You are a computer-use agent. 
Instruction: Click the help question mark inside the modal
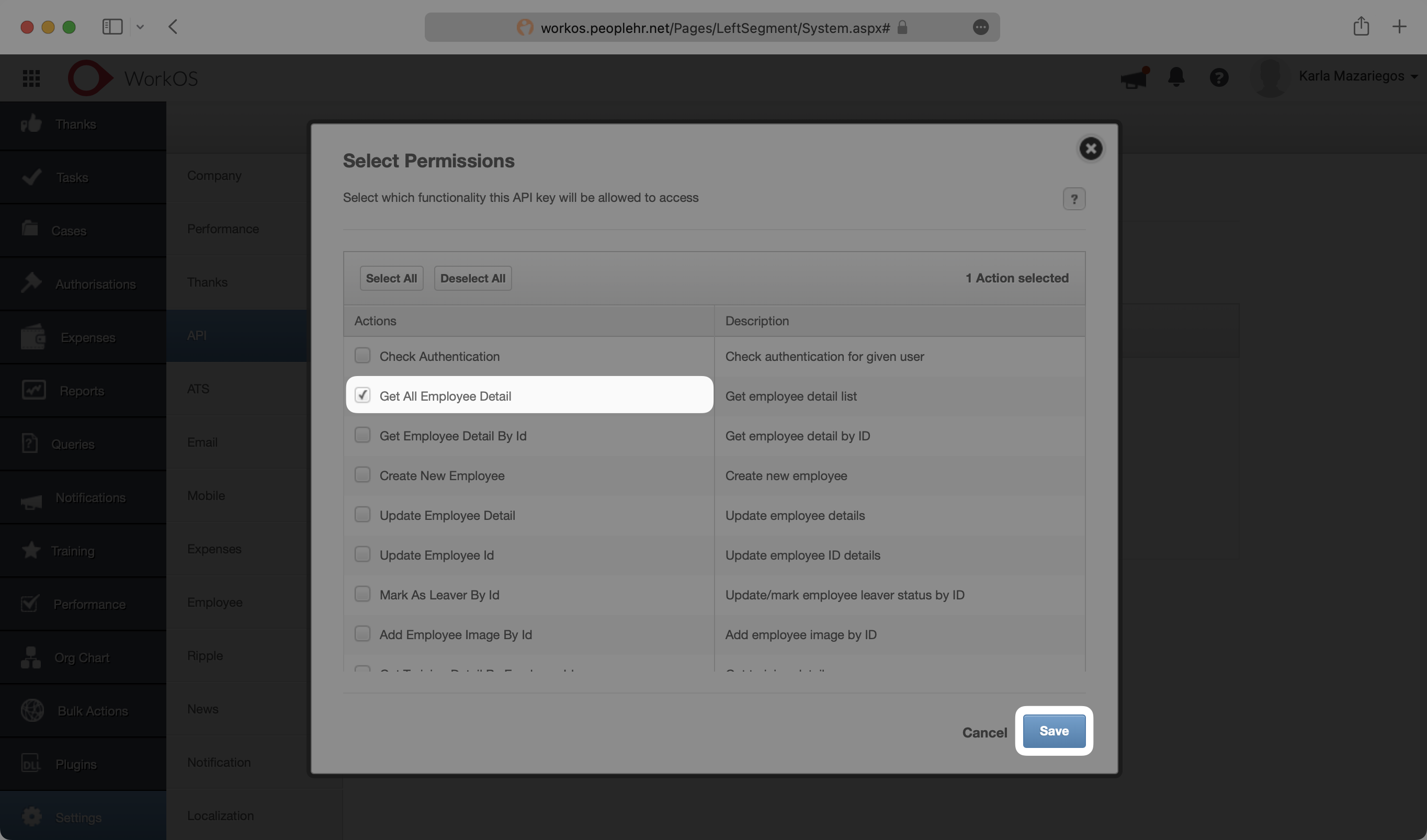click(x=1074, y=199)
